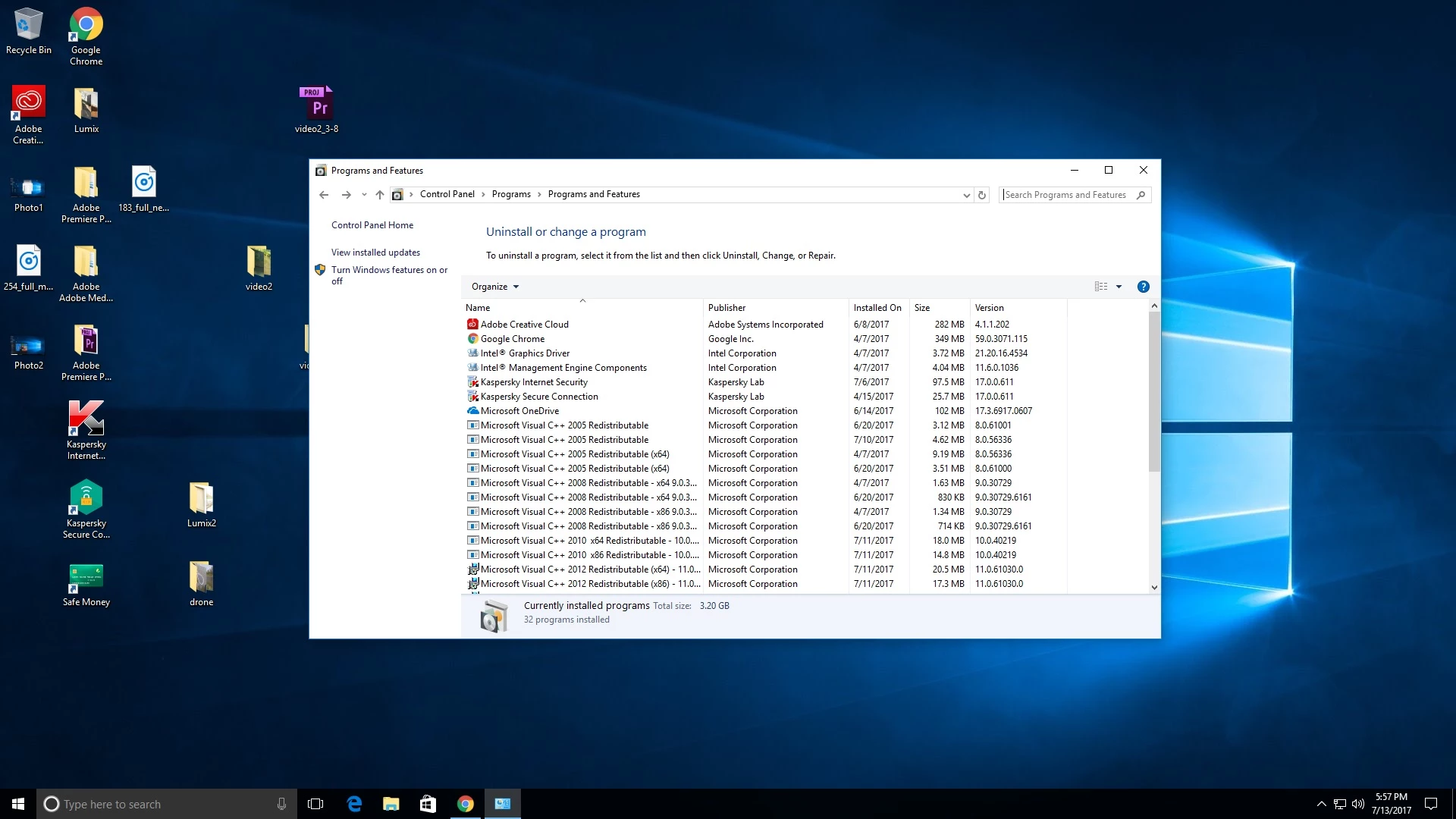Viewport: 1456px width, 819px height.
Task: Expand the address bar history dropdown
Action: (x=966, y=195)
